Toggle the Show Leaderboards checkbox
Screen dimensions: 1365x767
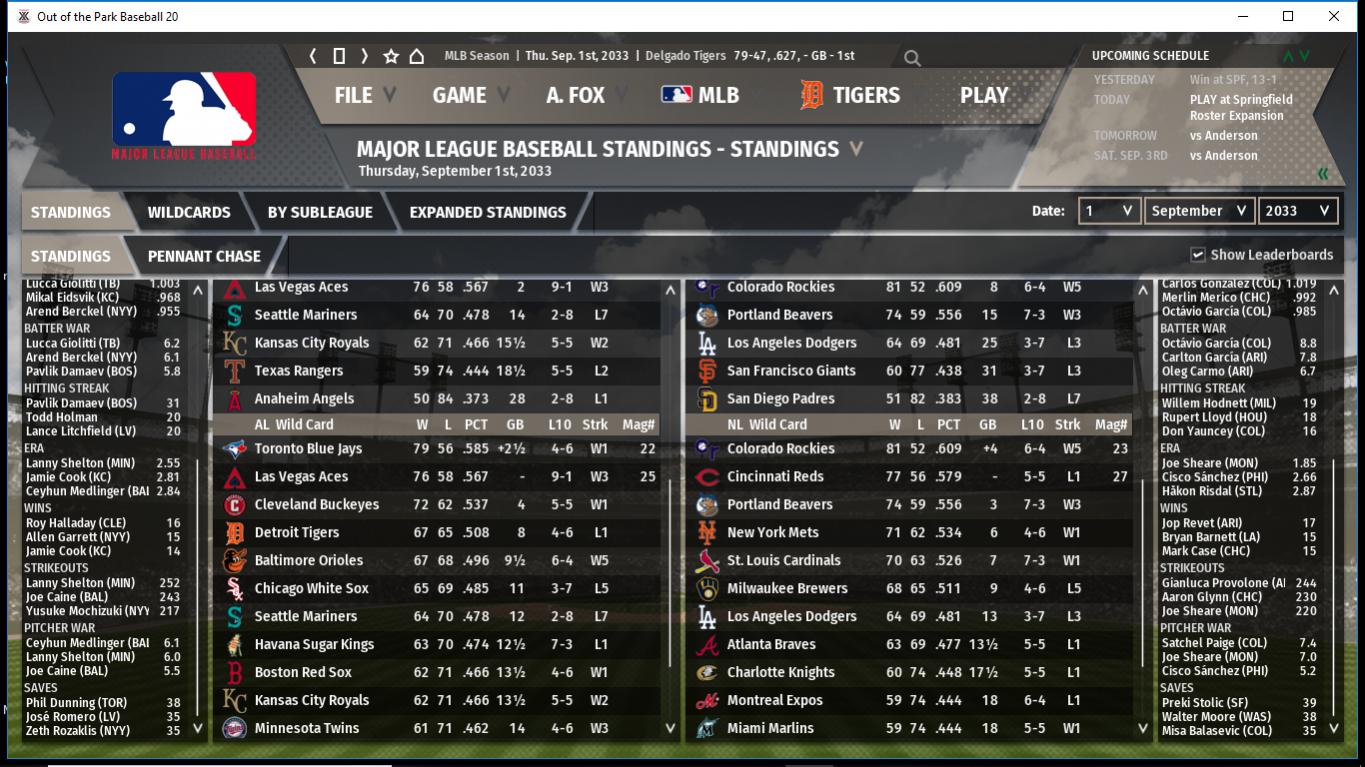pyautogui.click(x=1197, y=255)
